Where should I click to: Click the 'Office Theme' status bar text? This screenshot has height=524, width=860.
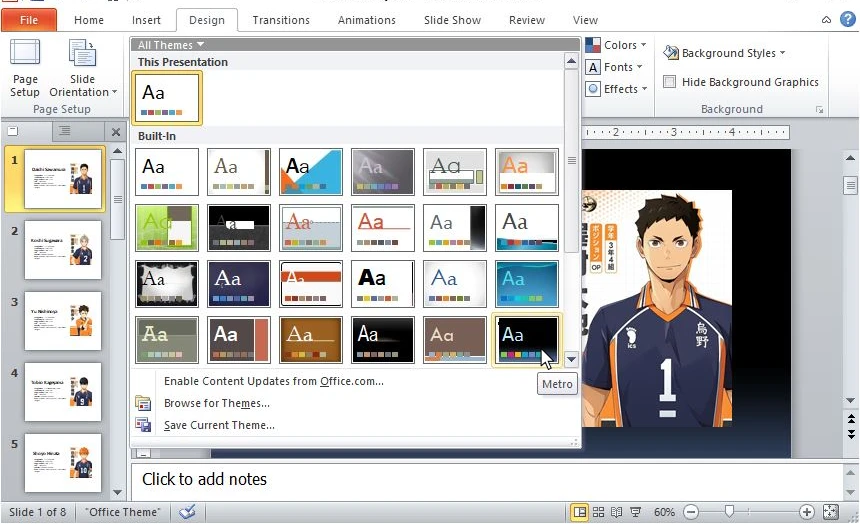[x=123, y=512]
